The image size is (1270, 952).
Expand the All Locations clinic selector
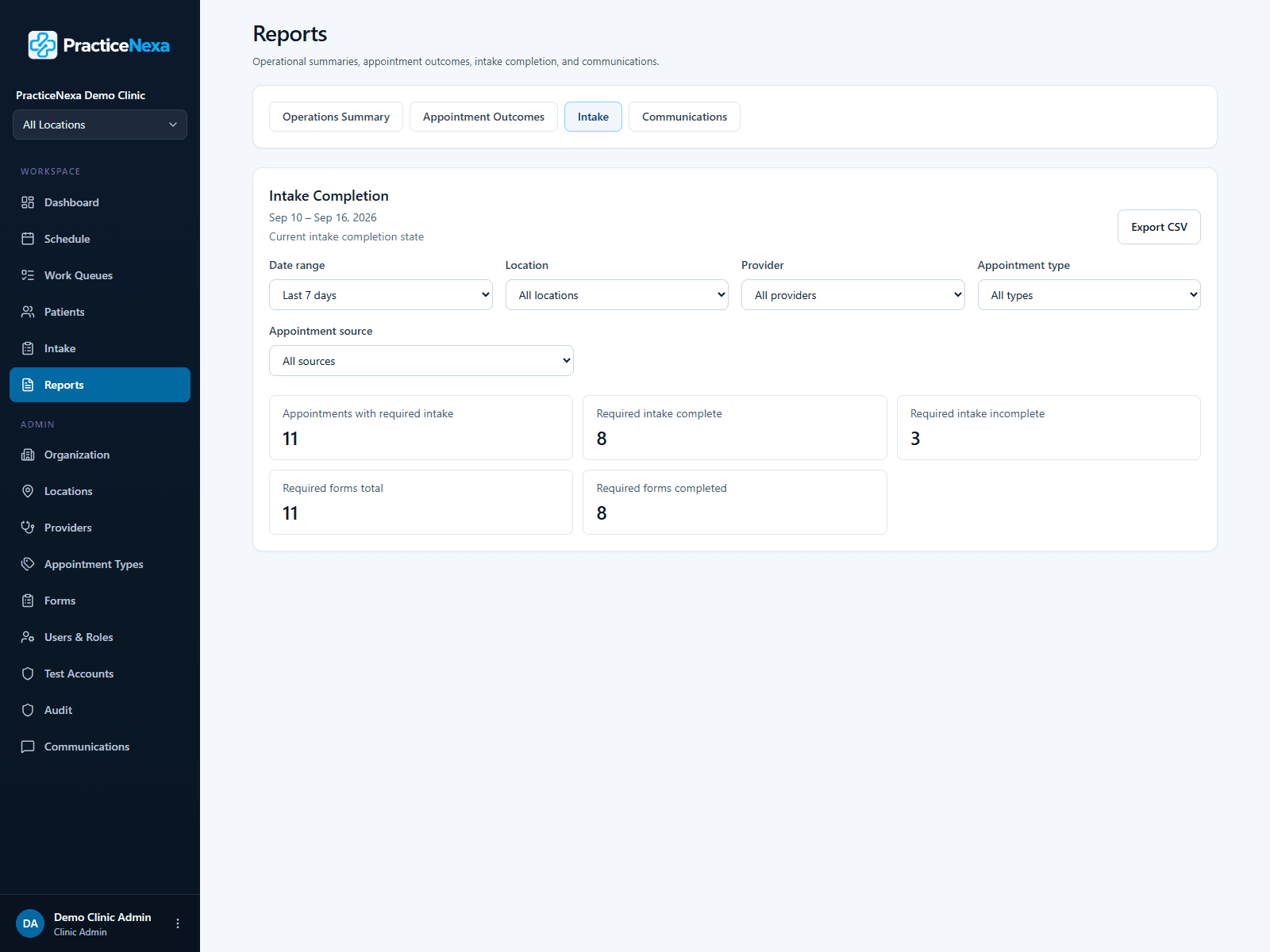pos(100,125)
